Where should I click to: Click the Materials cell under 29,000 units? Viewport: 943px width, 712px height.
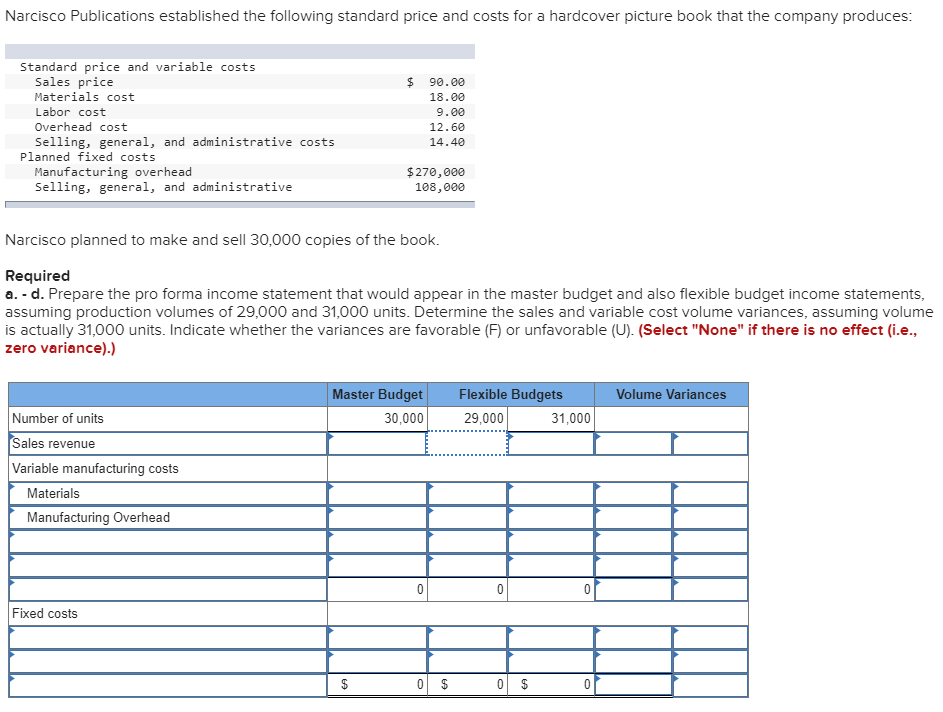click(x=467, y=493)
